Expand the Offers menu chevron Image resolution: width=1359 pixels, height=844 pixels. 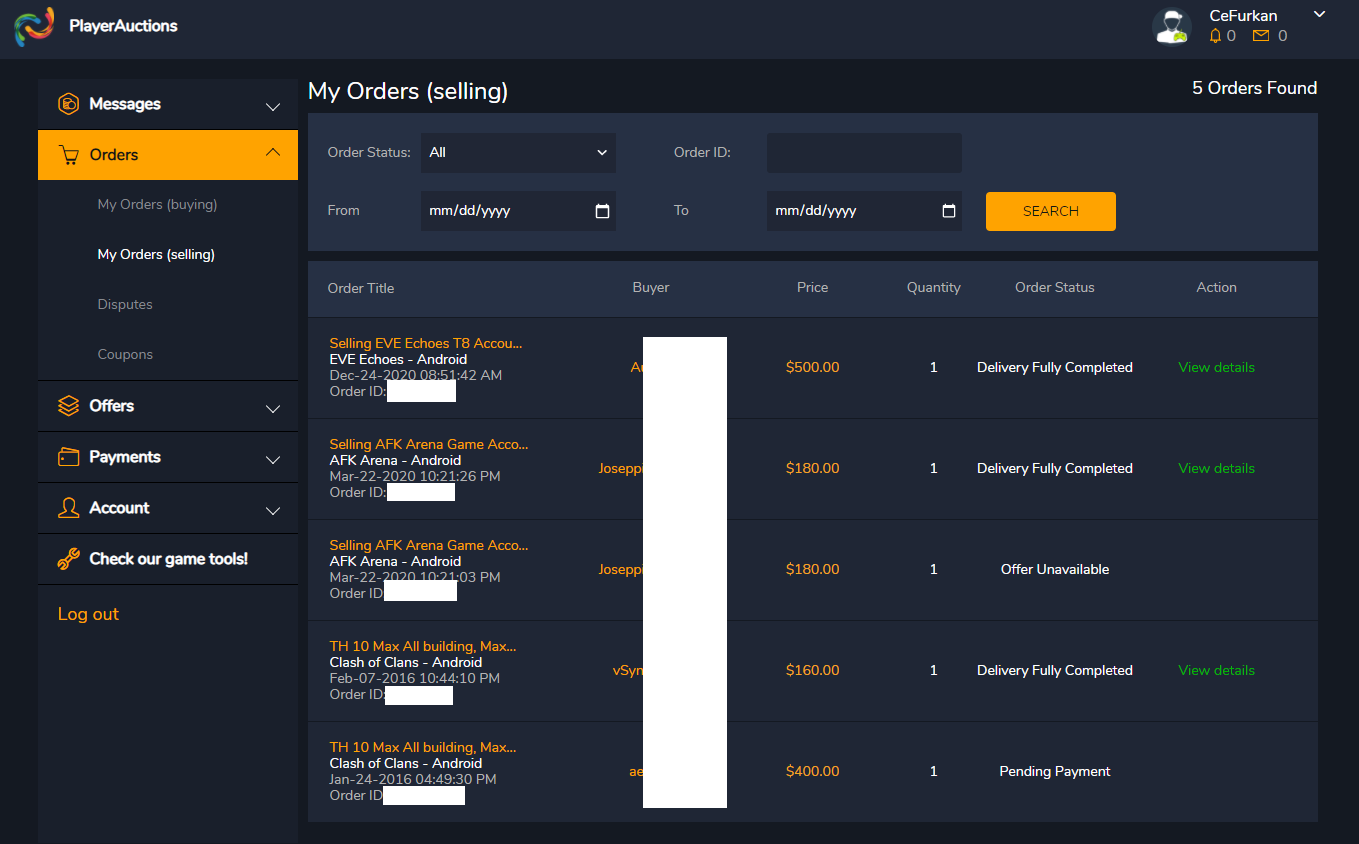[x=273, y=408]
